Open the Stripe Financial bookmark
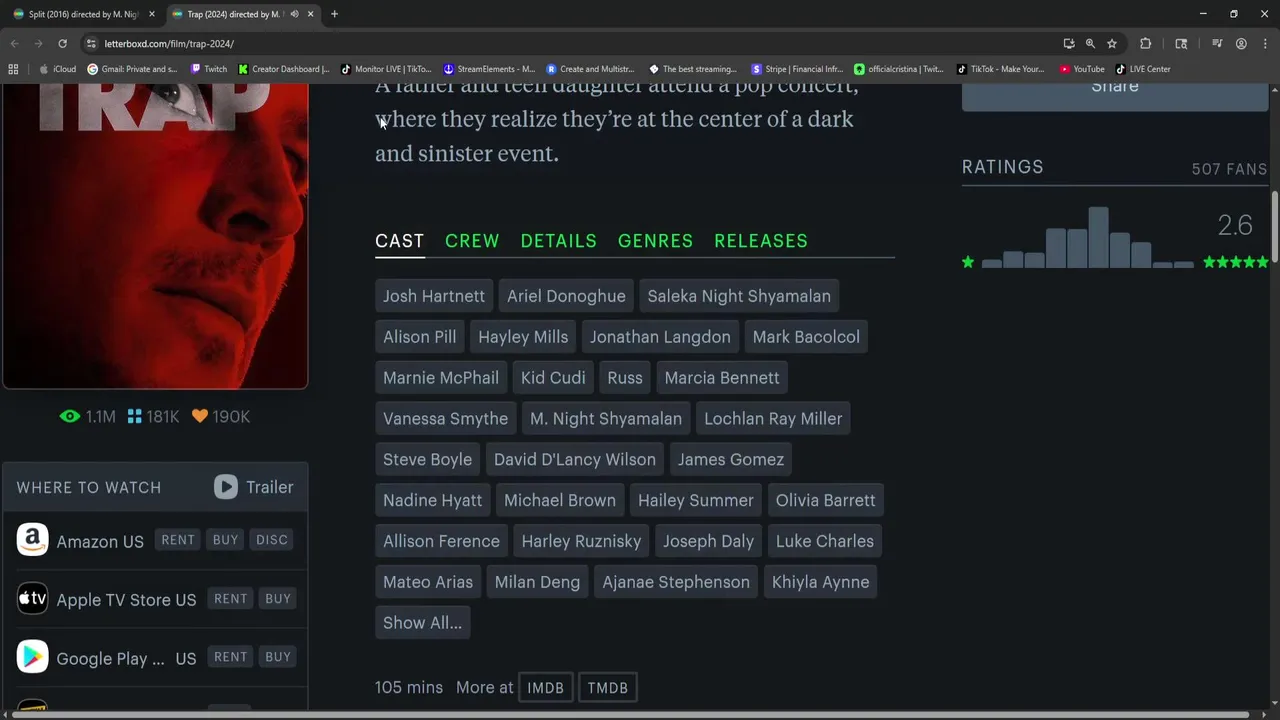1280x720 pixels. (x=797, y=69)
